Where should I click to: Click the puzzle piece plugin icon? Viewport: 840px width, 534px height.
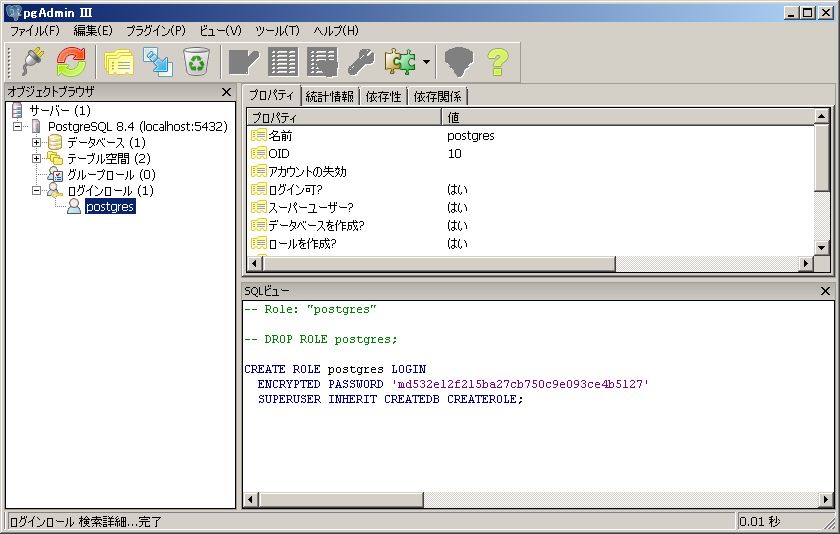pos(400,62)
